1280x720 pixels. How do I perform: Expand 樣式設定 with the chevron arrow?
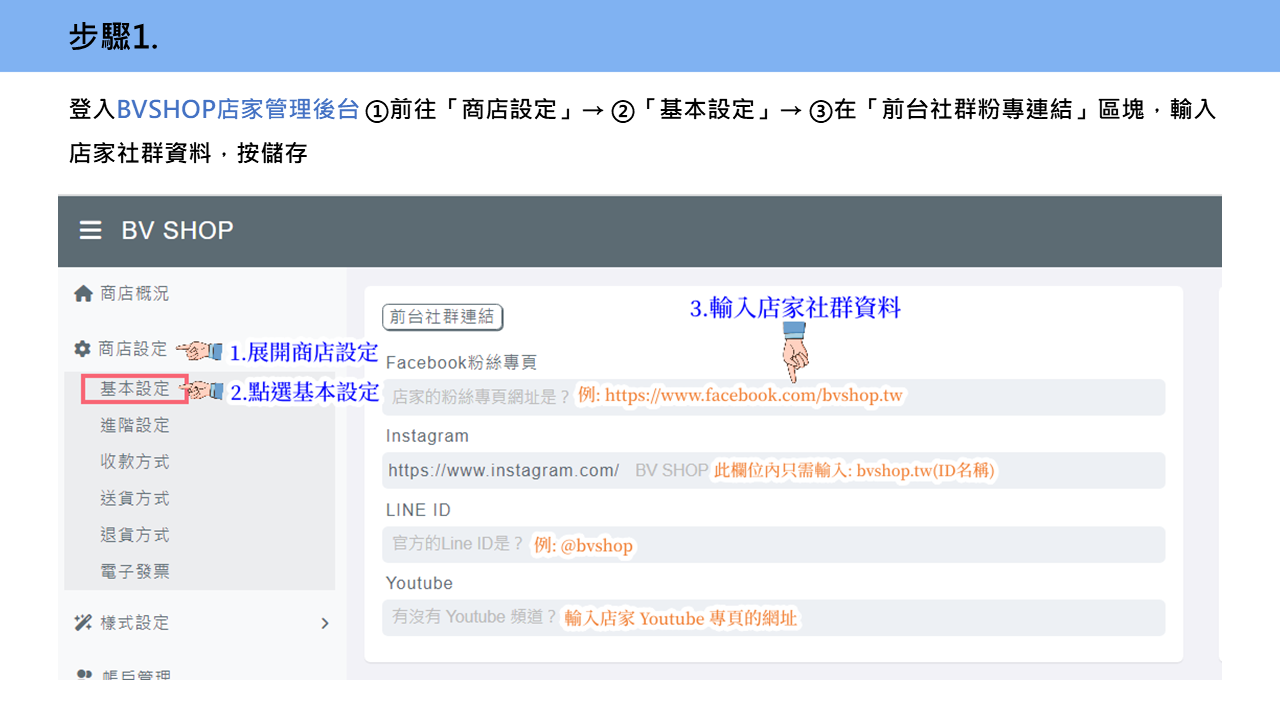coord(324,623)
